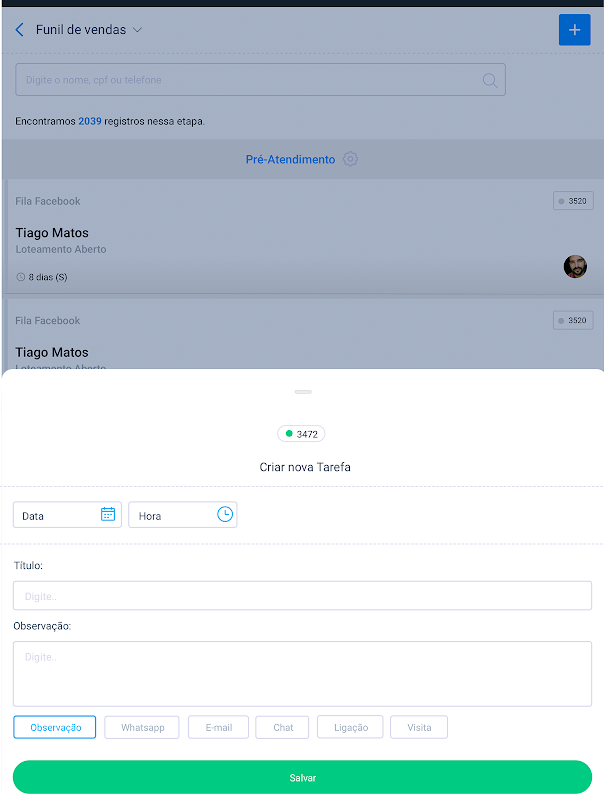The image size is (604, 800).
Task: Click the 2039 registros count
Action: [x=90, y=121]
